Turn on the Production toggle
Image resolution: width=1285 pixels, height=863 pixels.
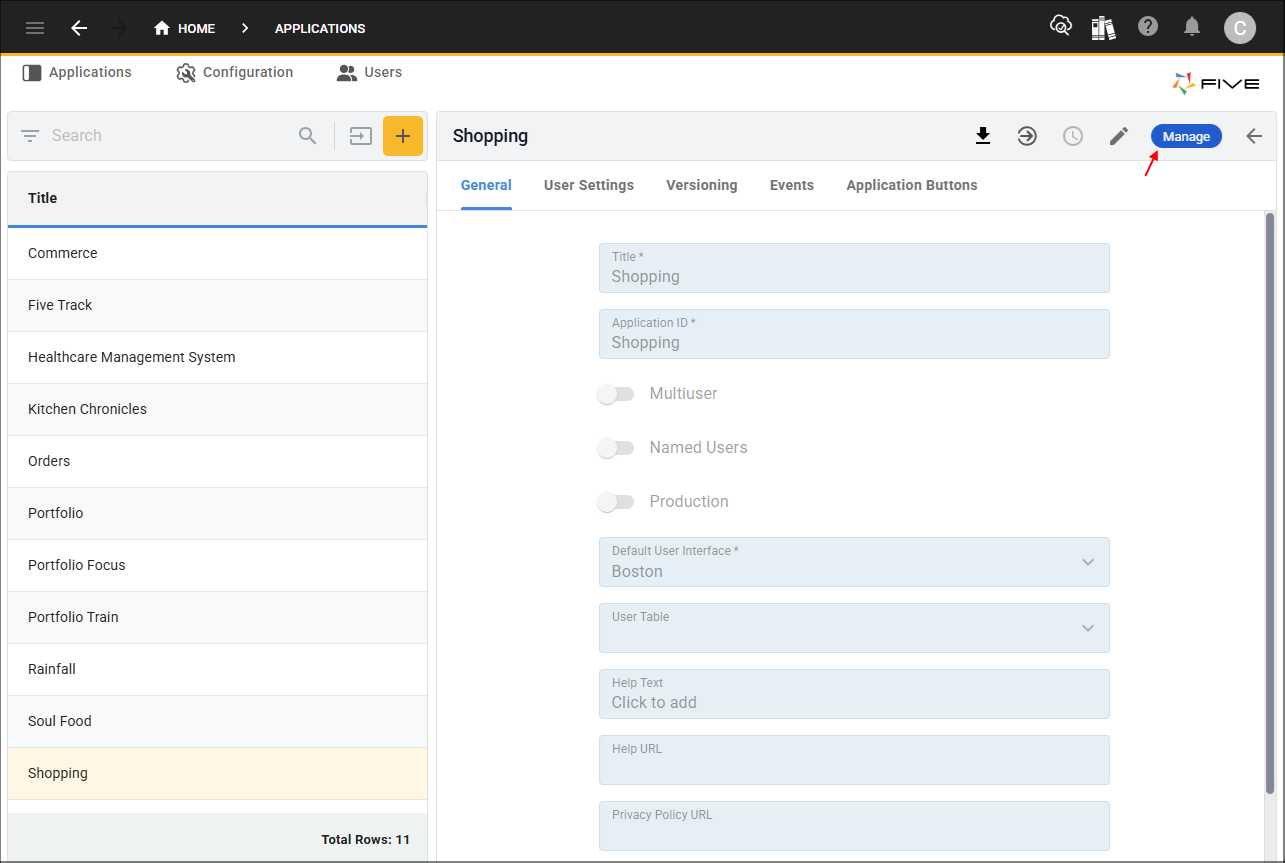(616, 502)
